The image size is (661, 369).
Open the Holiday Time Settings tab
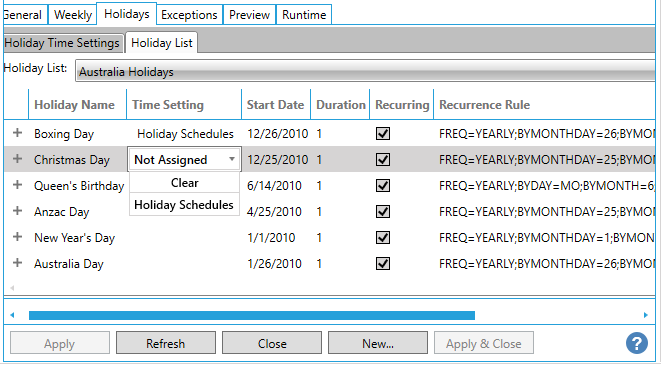[x=62, y=43]
